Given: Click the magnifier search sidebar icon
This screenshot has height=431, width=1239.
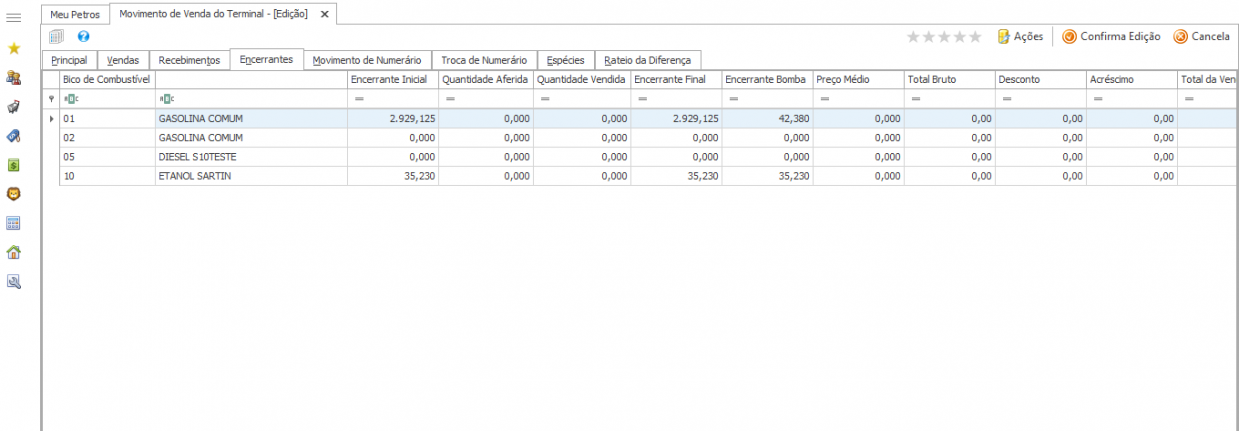Looking at the screenshot, I should (x=14, y=282).
